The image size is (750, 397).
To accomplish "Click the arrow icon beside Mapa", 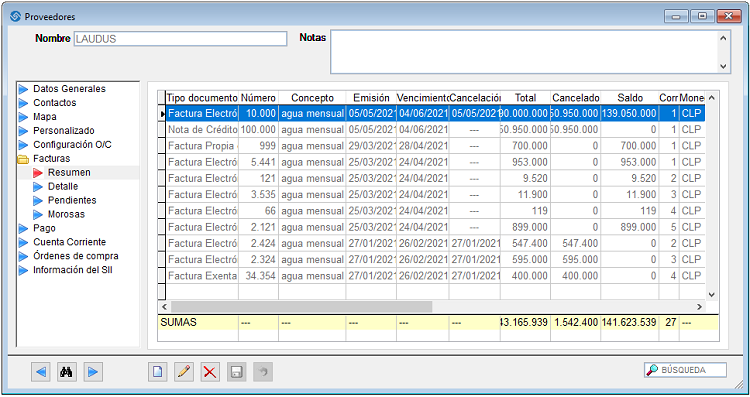I will 23,117.
